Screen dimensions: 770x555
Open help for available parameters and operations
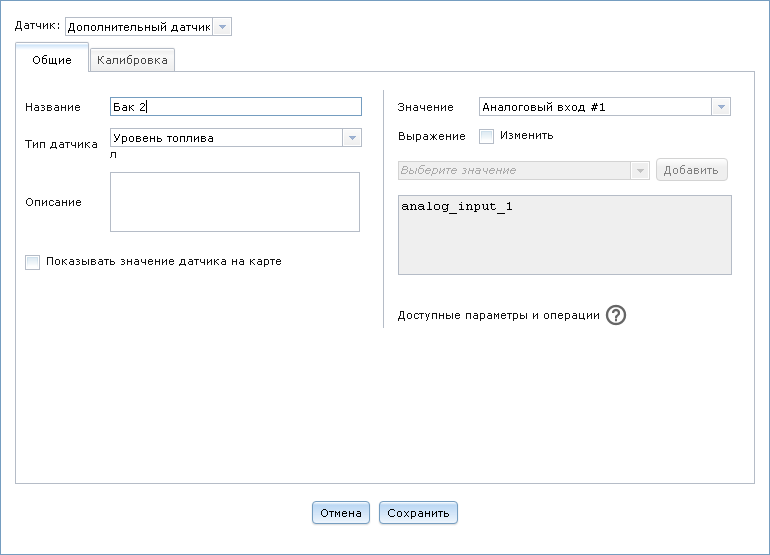[616, 315]
